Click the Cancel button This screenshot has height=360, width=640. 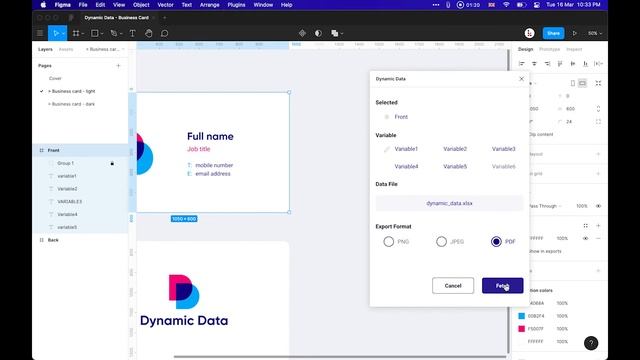click(x=453, y=286)
